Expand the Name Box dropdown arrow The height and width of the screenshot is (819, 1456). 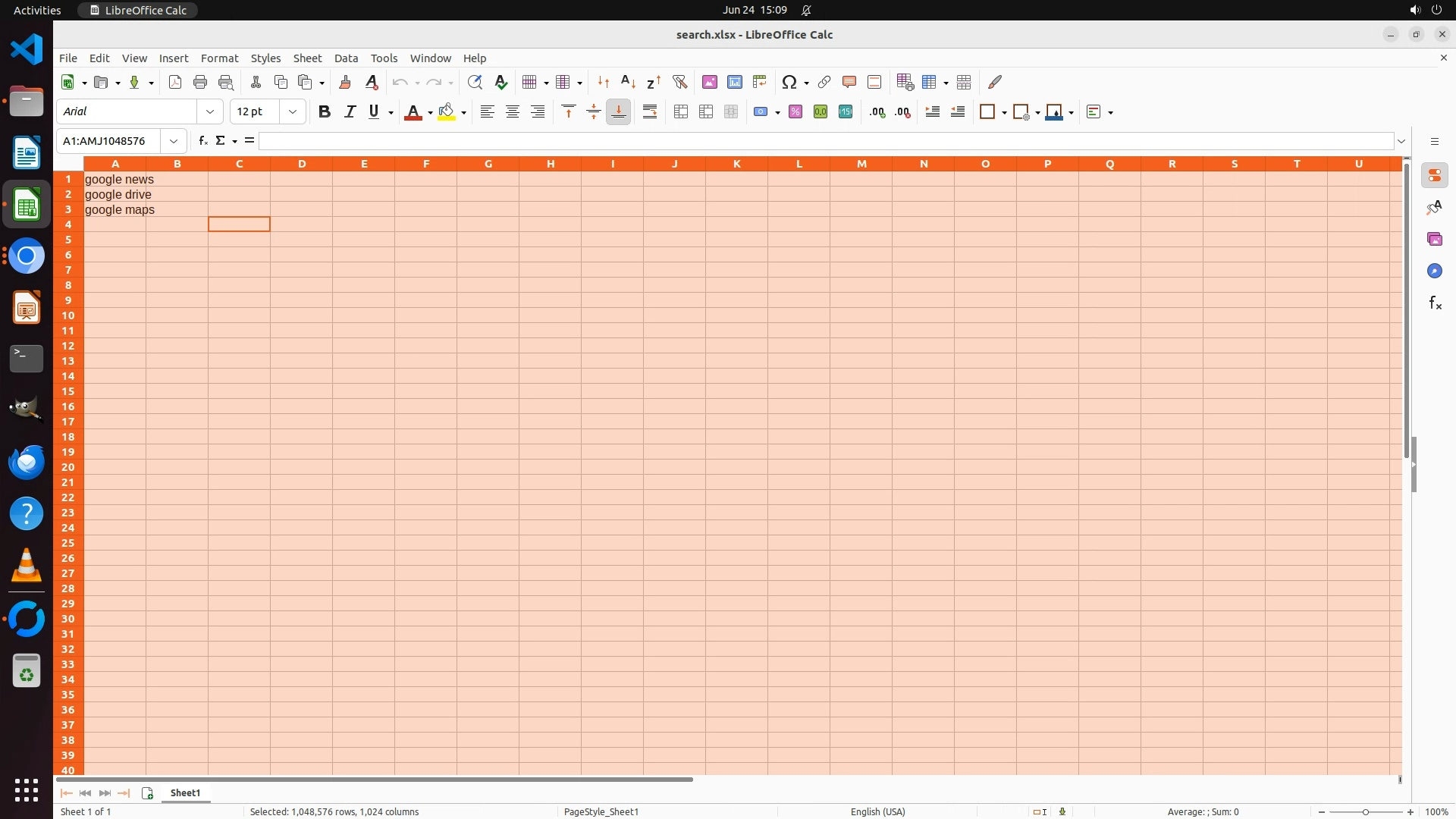point(174,141)
